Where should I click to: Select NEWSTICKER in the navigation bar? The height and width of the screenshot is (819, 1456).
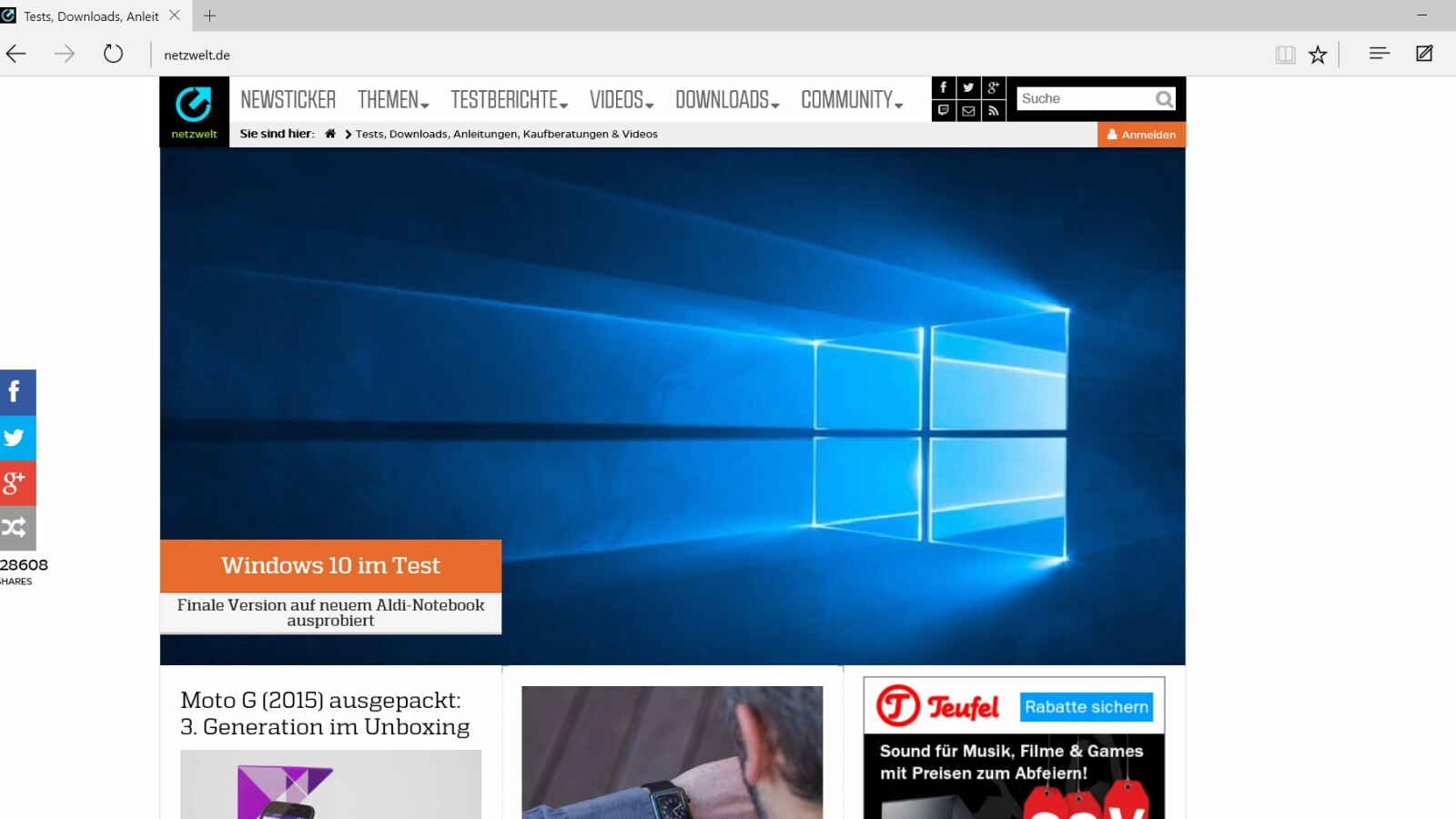click(288, 100)
